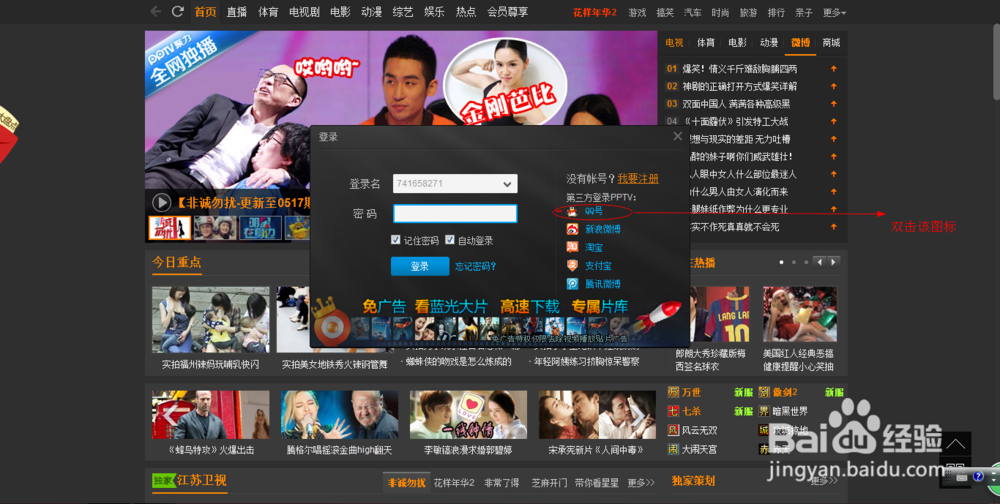Click the Tencent Weibo logo icon
This screenshot has width=1000, height=504.
572,284
